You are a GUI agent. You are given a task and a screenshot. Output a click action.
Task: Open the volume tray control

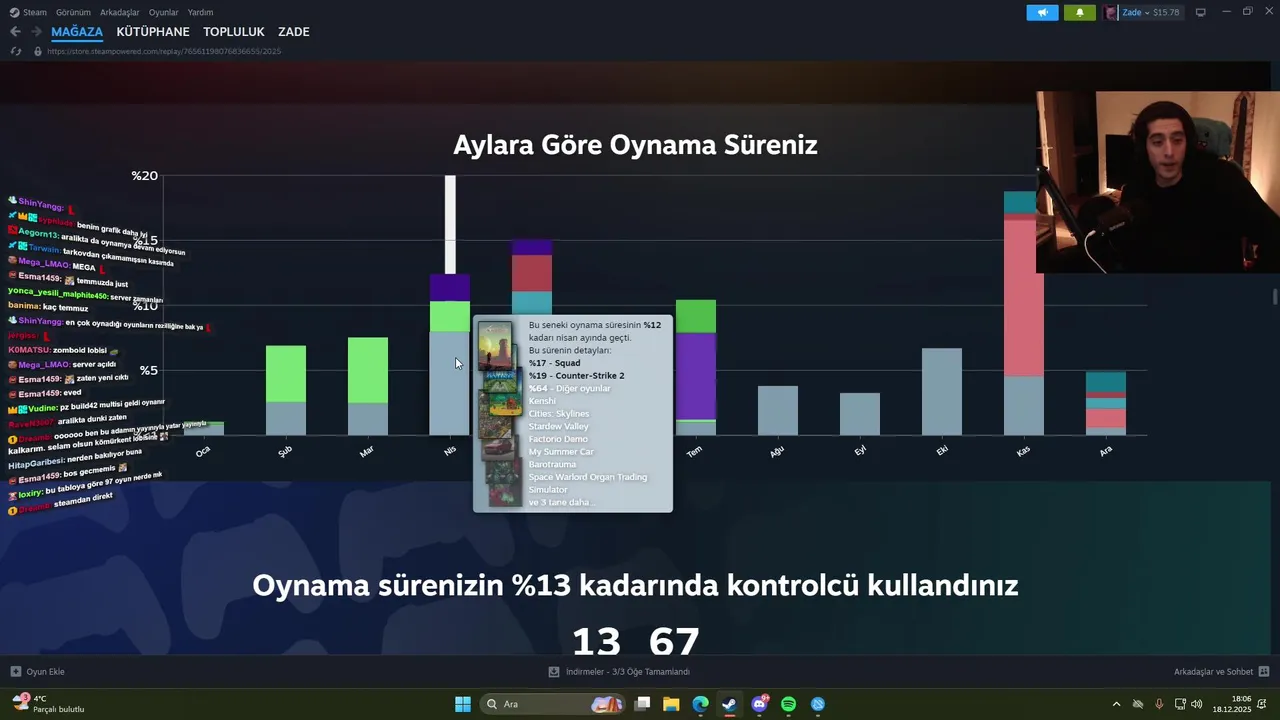coord(1197,704)
